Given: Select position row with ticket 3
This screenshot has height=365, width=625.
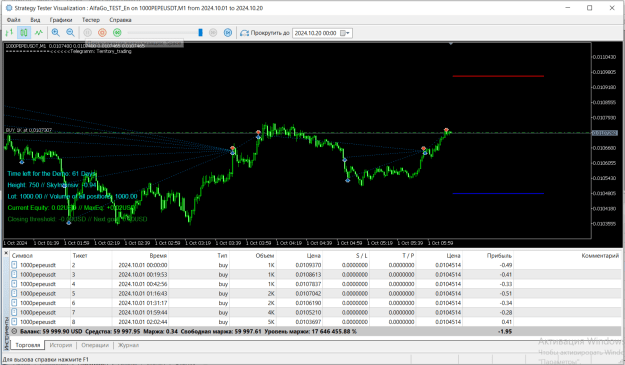Looking at the screenshot, I should coord(315,275).
